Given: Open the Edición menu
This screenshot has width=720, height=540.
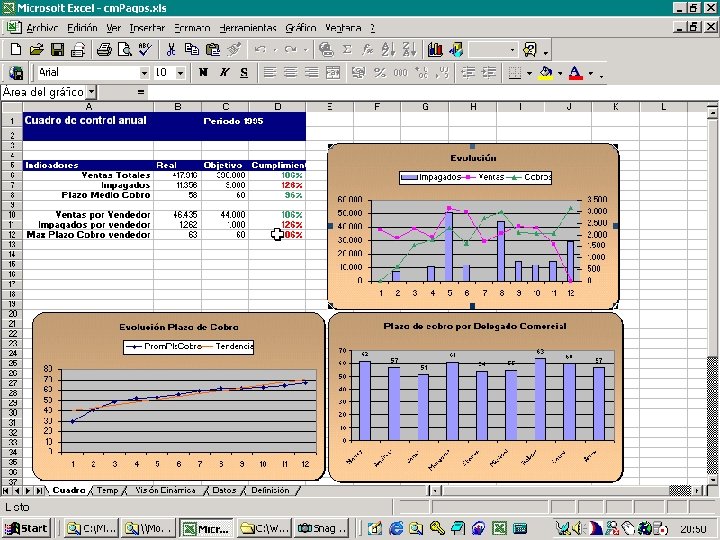Looking at the screenshot, I should (x=82, y=28).
